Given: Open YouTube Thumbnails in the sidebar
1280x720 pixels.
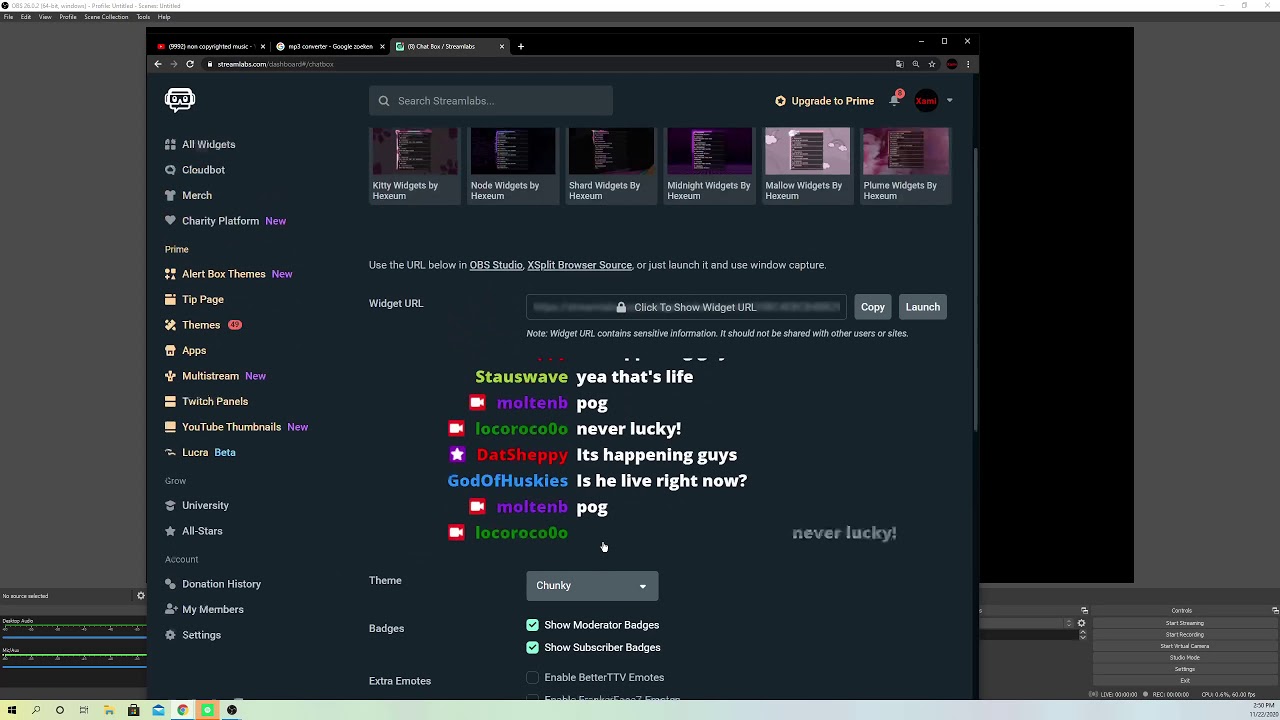Looking at the screenshot, I should point(236,427).
